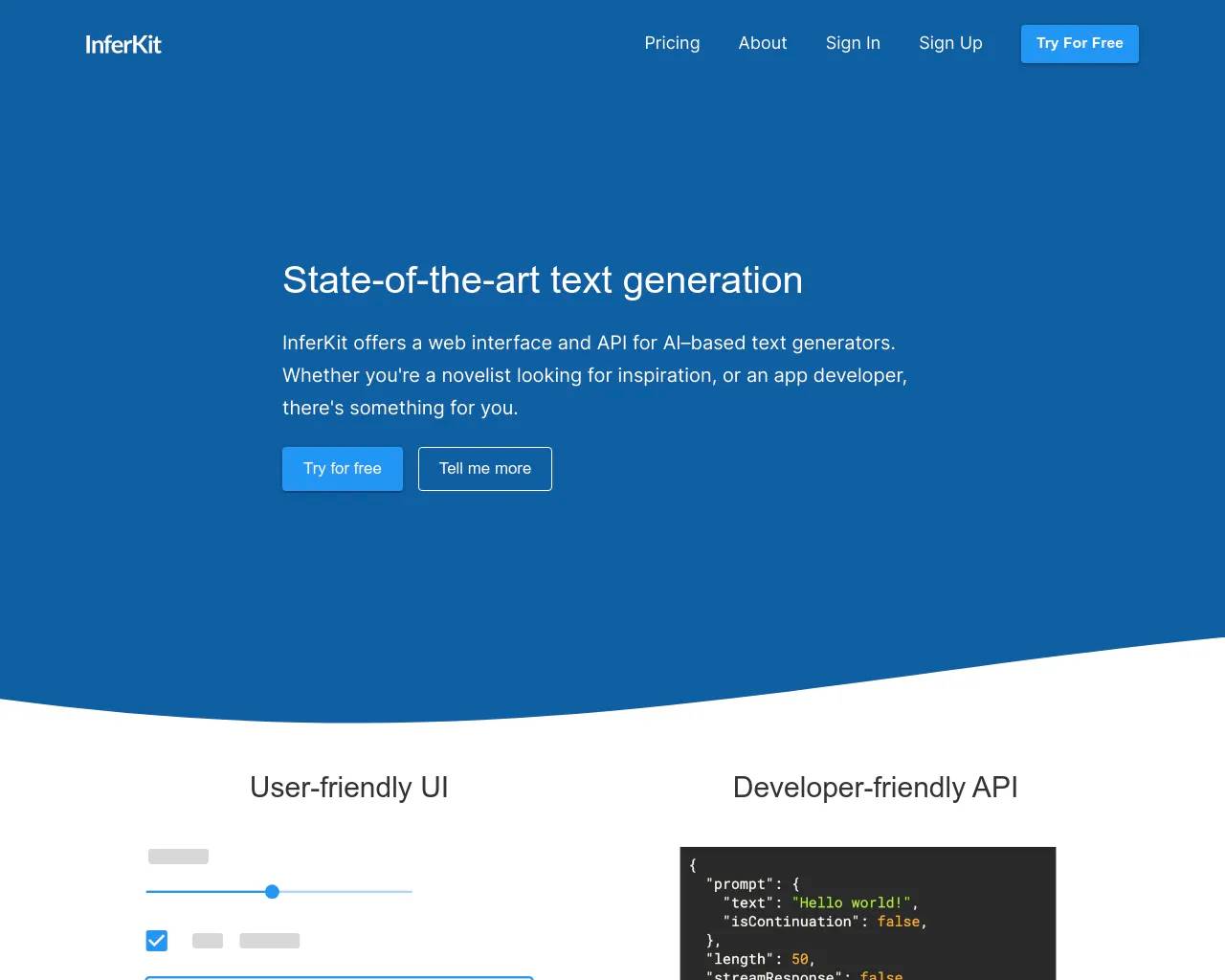Screen dimensions: 1225x980
Task: Click the User-friendly UI heading
Action: [349, 788]
